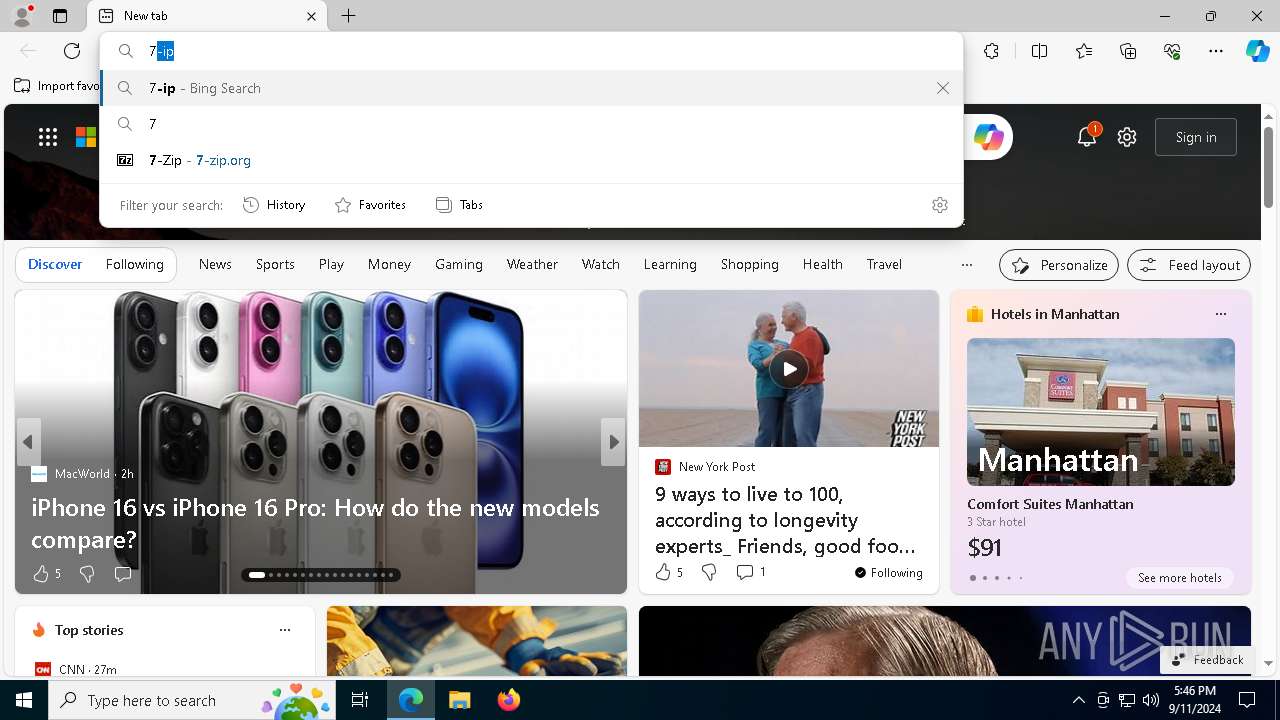Play the New York Post video
Screen dimensions: 1280x720
click(x=789, y=369)
